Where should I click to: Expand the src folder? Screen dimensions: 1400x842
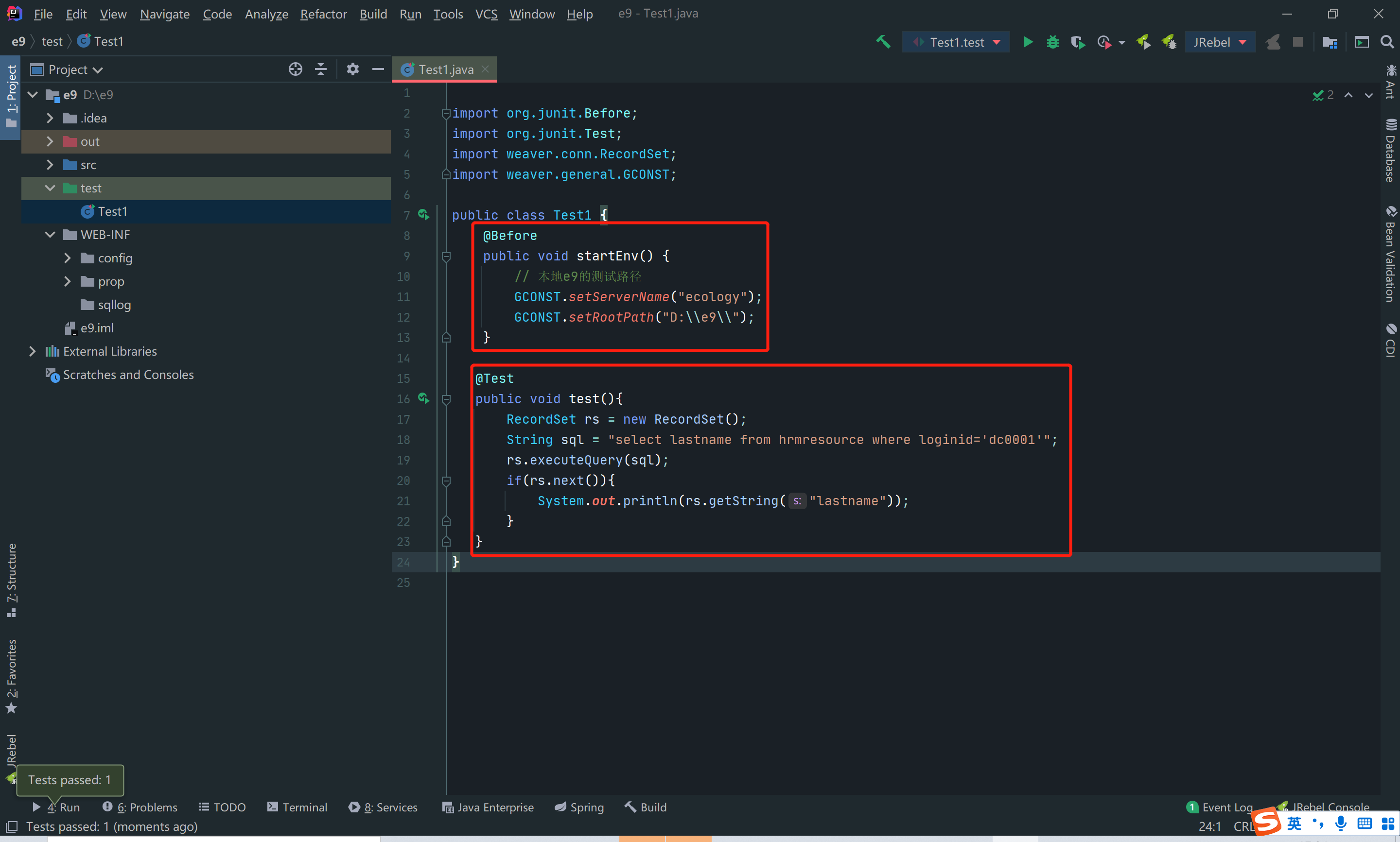coord(50,165)
